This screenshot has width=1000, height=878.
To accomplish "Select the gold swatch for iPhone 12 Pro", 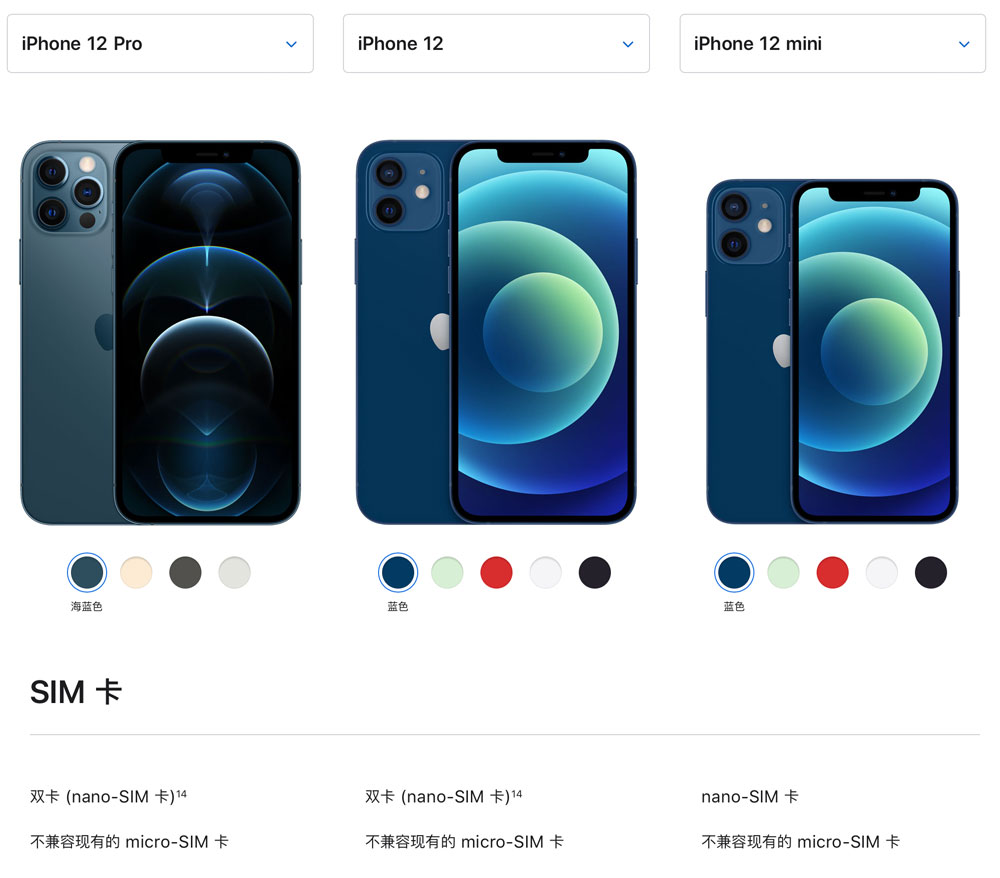I will (x=136, y=572).
